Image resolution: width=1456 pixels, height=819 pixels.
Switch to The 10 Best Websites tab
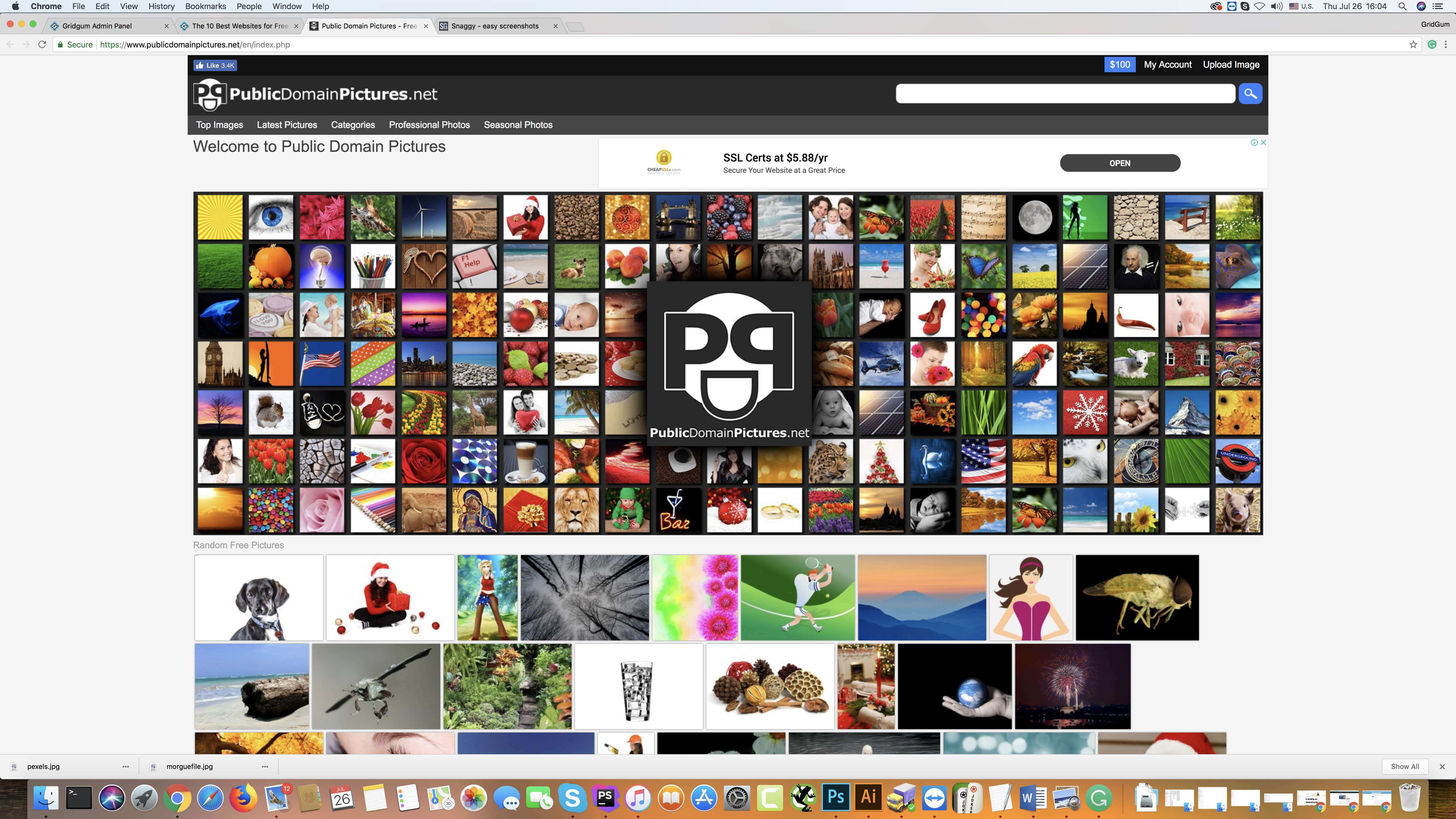(x=240, y=26)
